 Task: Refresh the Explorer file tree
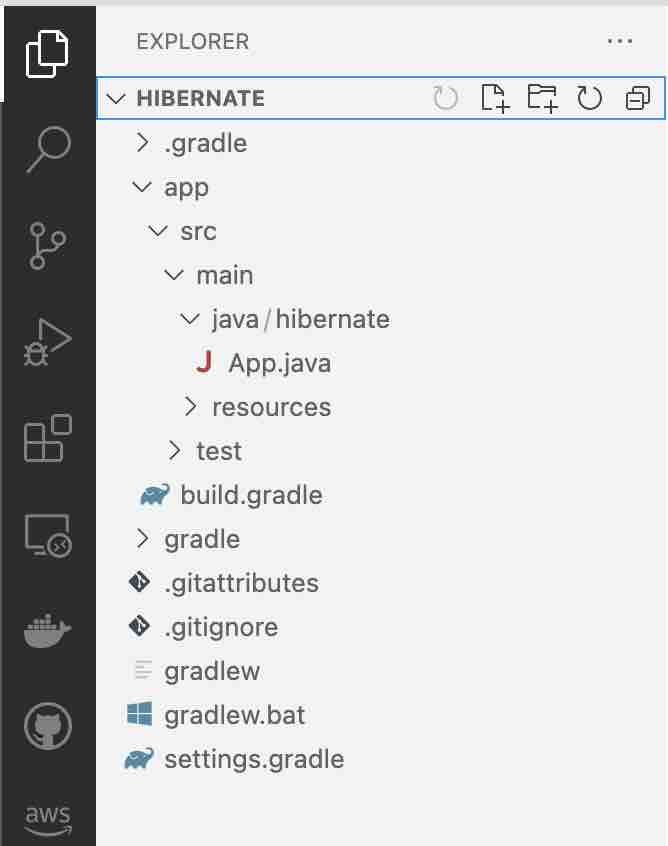[x=590, y=98]
